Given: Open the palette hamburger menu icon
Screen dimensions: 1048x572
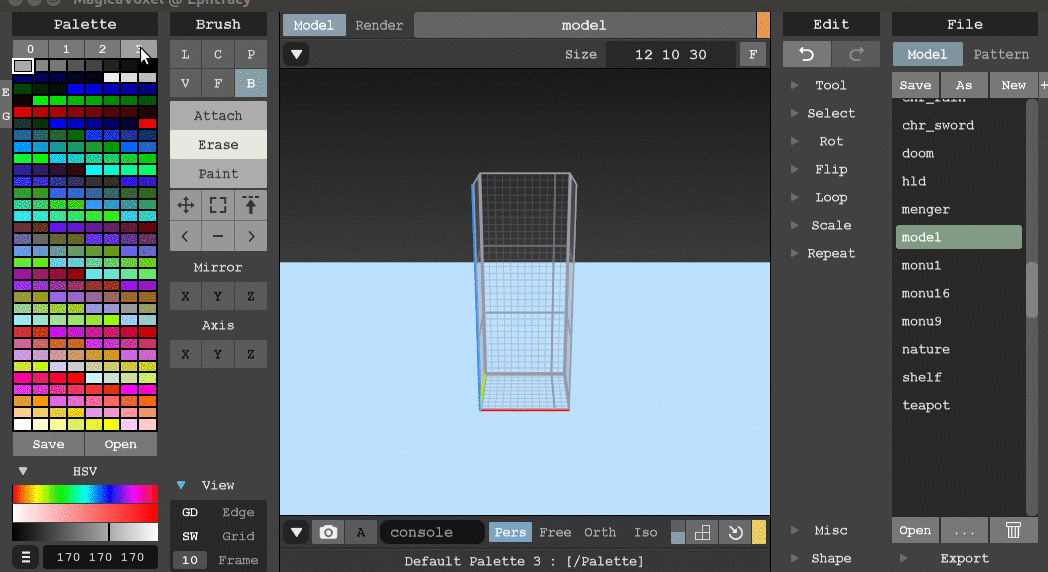Looking at the screenshot, I should (26, 557).
